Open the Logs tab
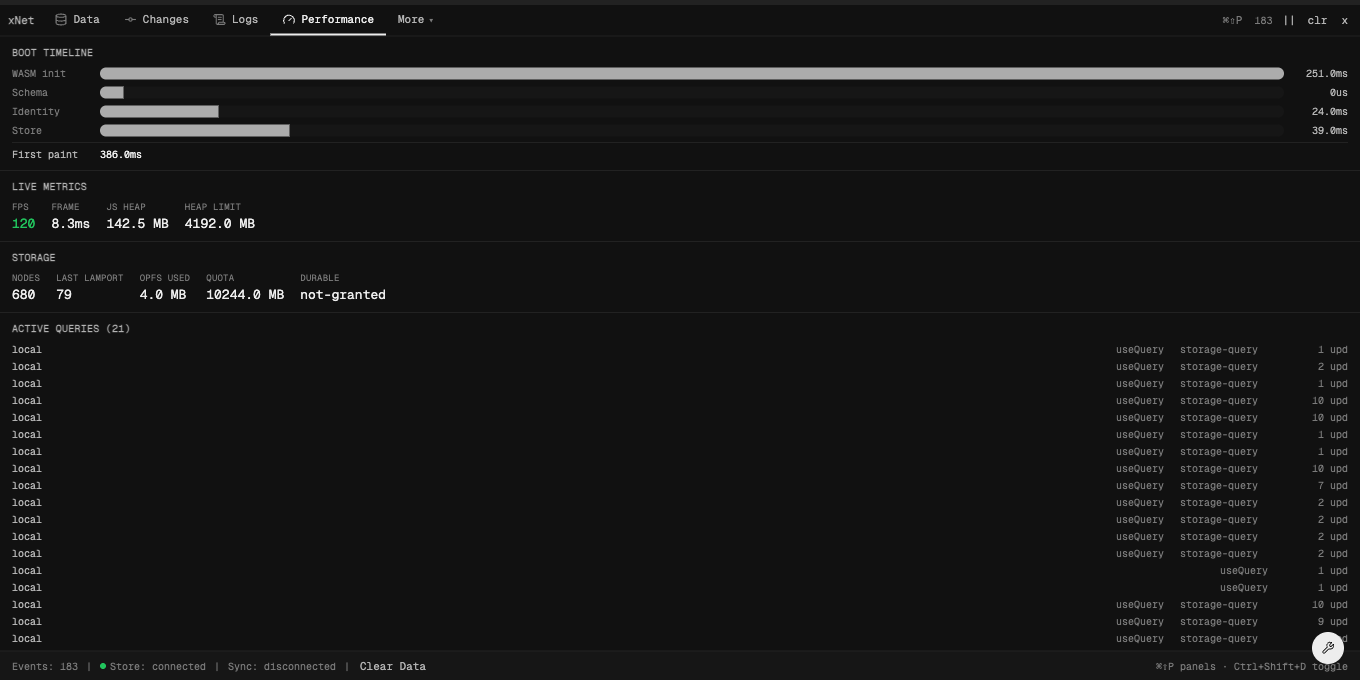Image resolution: width=1360 pixels, height=680 pixels. point(235,19)
